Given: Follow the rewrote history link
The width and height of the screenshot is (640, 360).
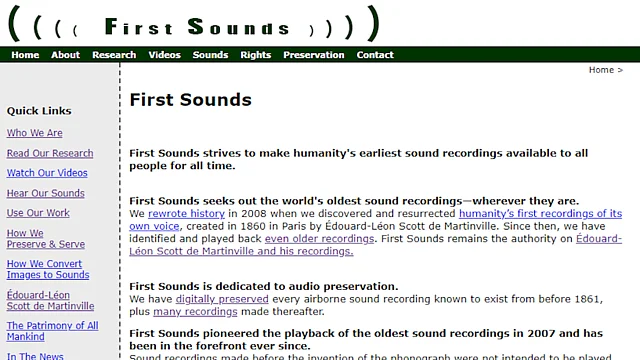Looking at the screenshot, I should point(186,213).
